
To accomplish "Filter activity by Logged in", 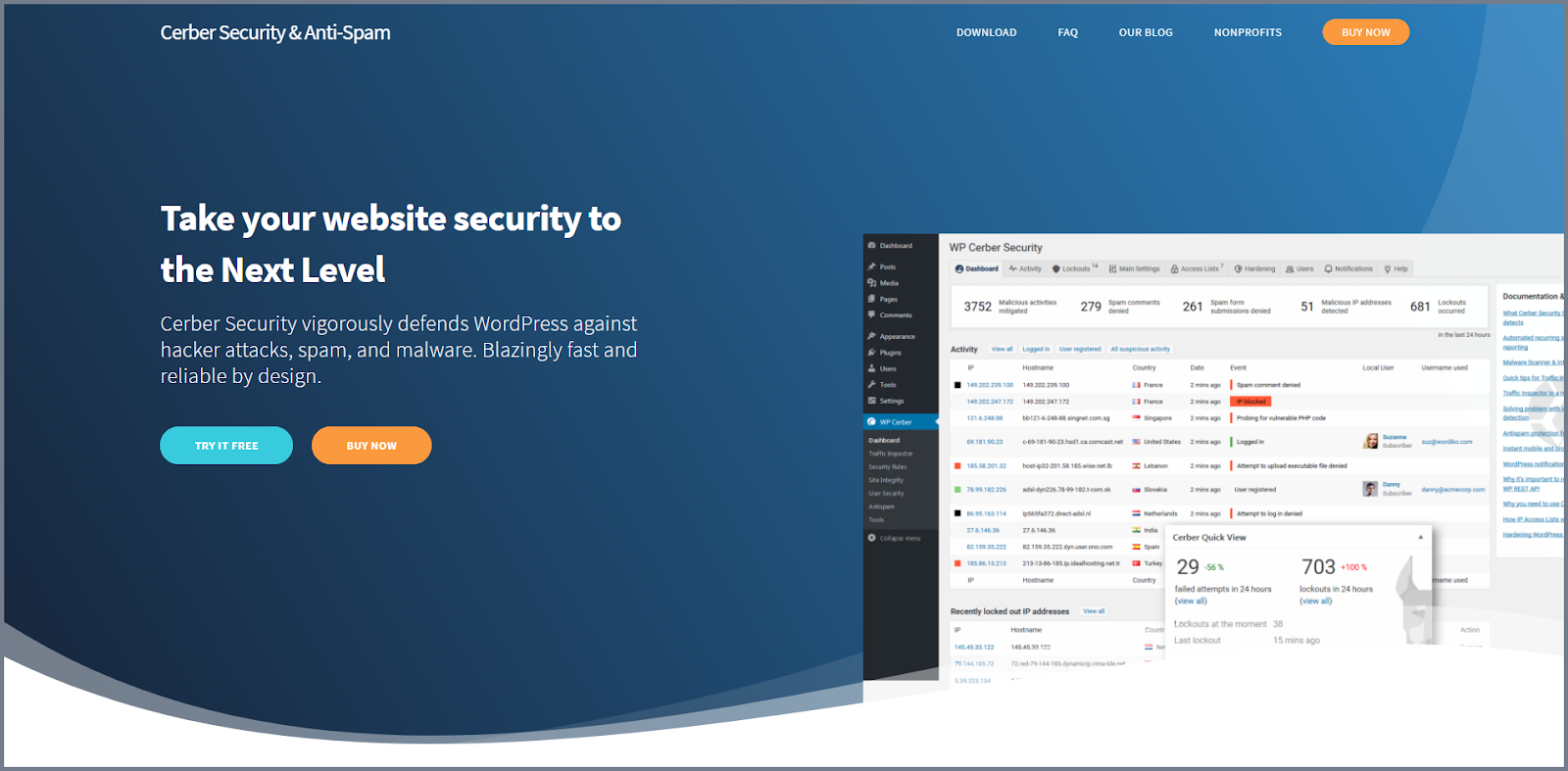I will tap(1036, 349).
